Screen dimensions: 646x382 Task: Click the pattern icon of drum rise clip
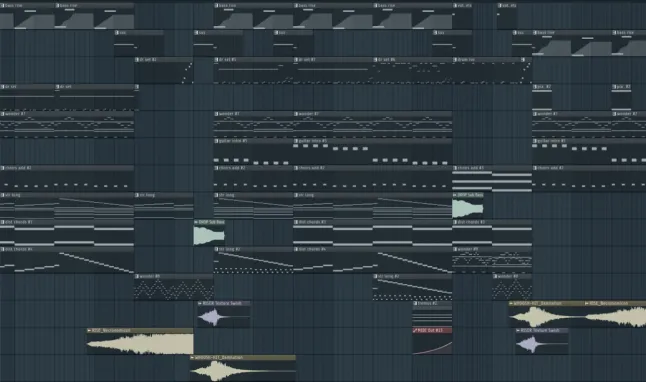(455, 60)
